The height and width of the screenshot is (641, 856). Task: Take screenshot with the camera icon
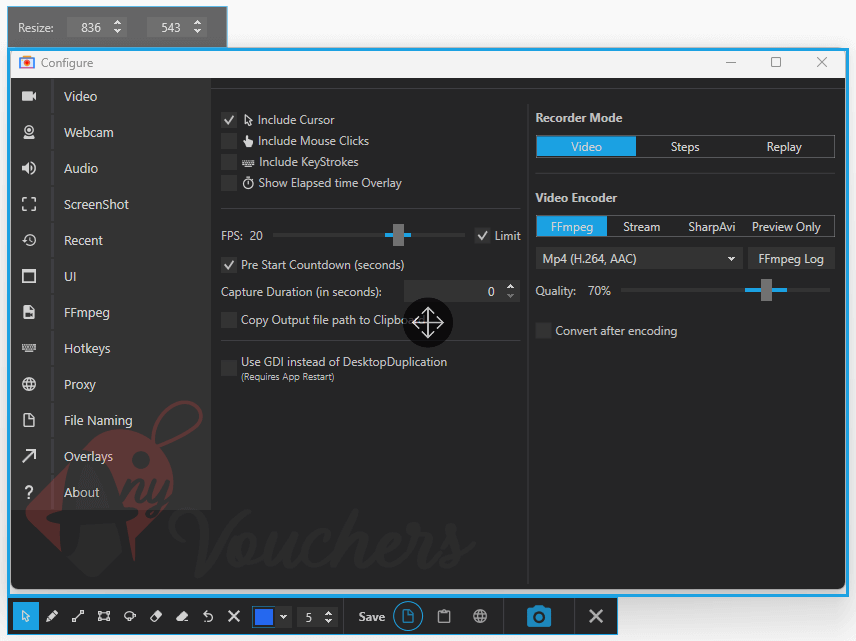pos(539,616)
